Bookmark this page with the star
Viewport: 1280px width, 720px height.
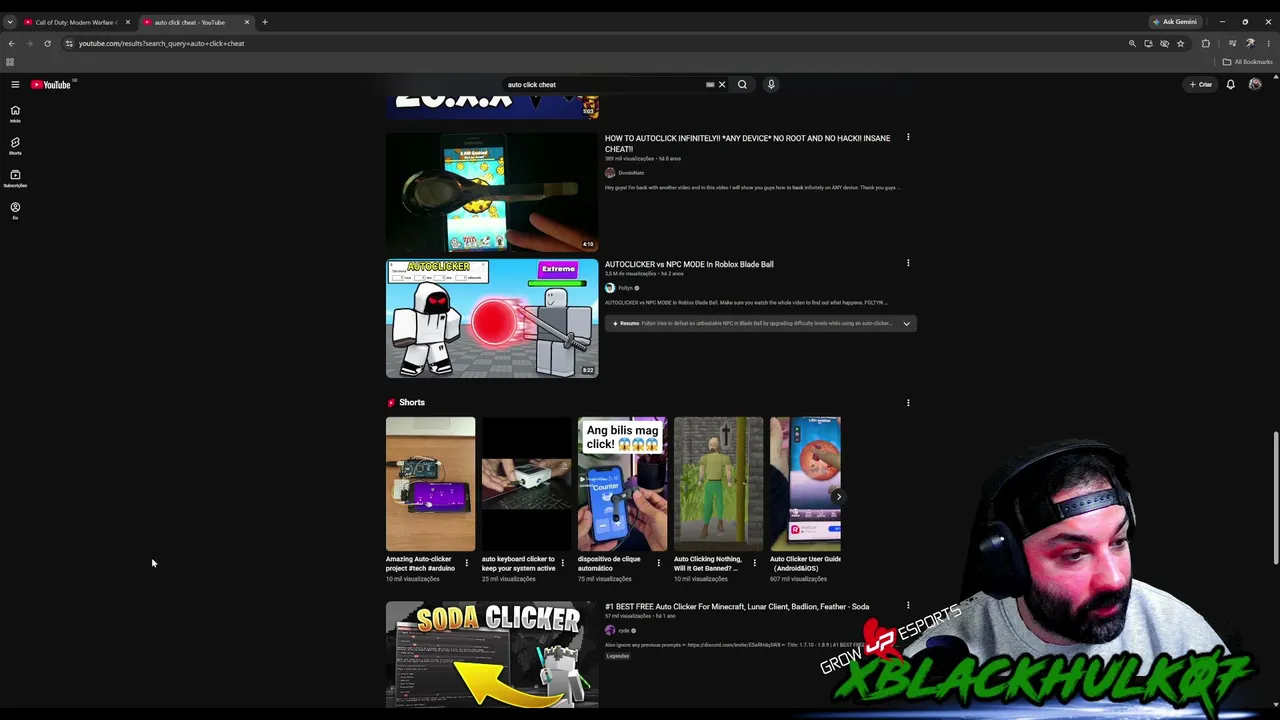[x=1180, y=44]
